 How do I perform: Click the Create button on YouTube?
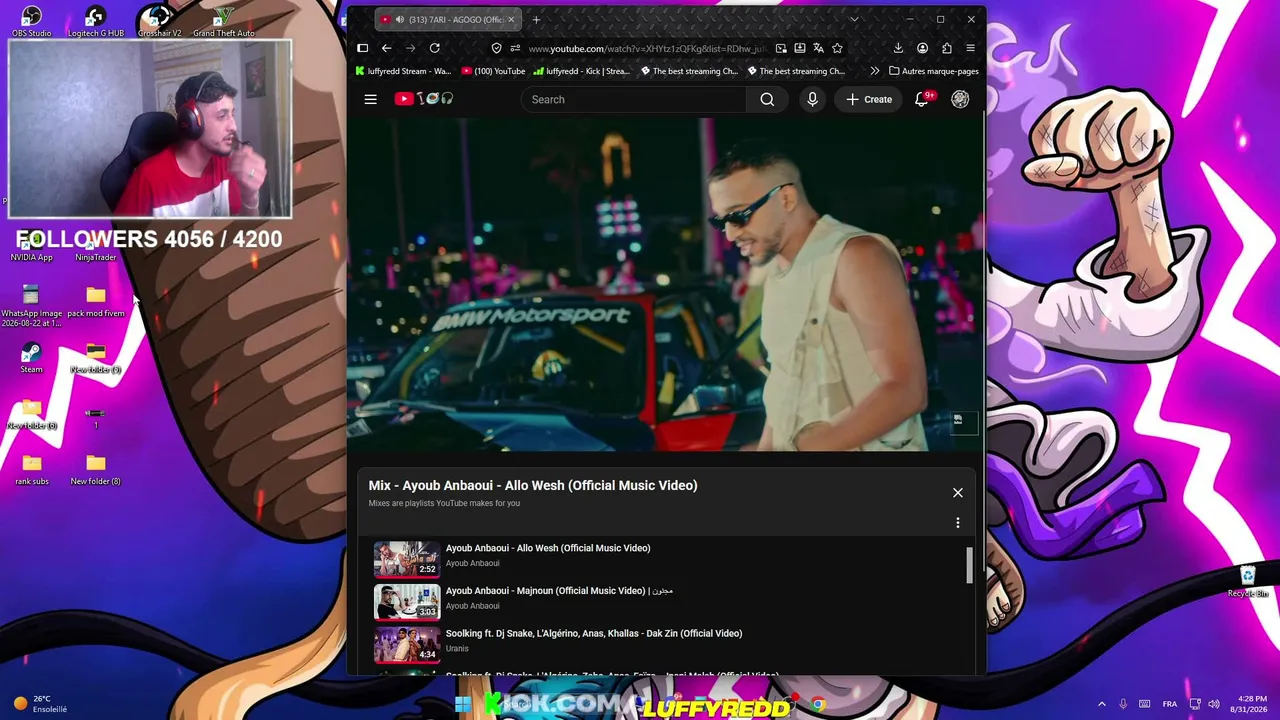pos(868,99)
